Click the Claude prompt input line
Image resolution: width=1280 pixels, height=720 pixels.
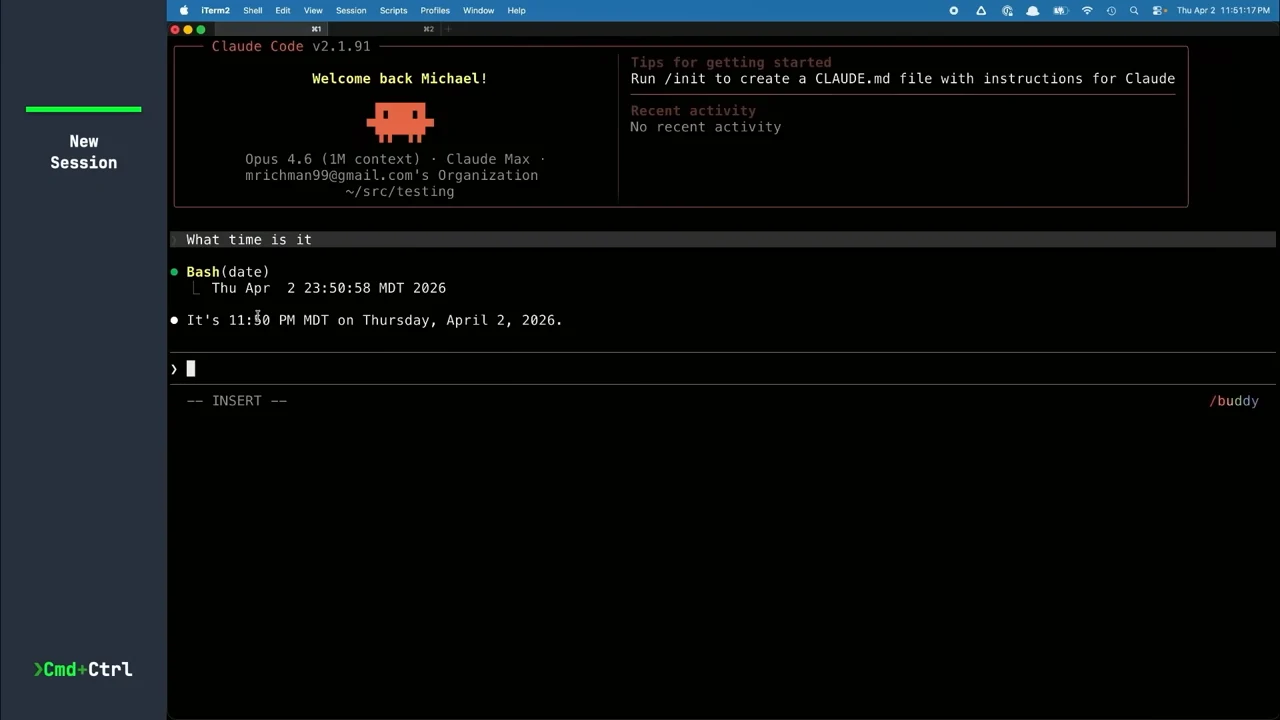725,369
